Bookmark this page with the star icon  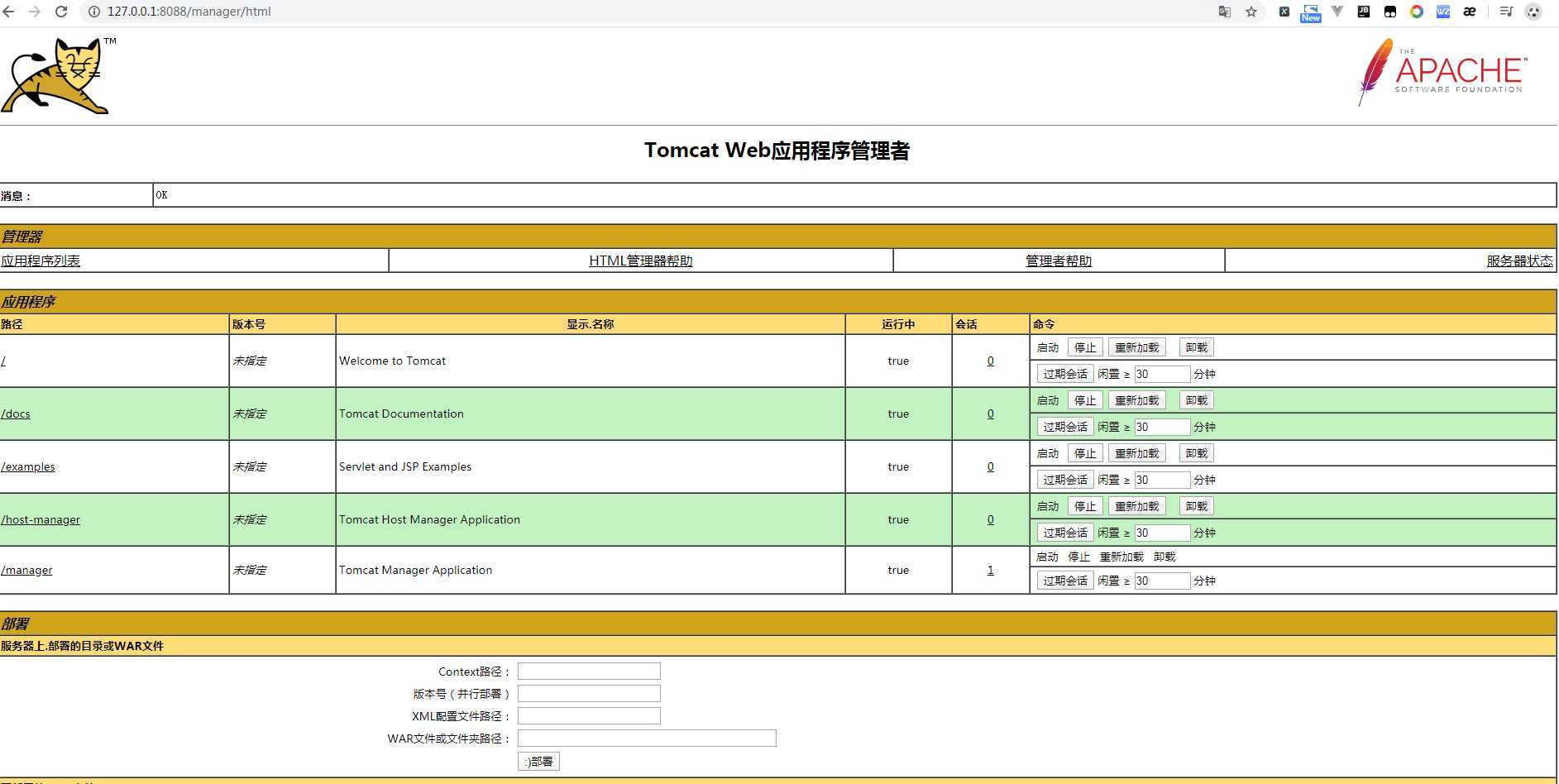coord(1251,12)
